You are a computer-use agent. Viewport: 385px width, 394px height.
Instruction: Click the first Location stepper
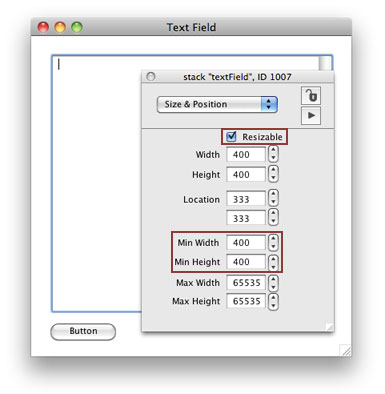point(273,198)
